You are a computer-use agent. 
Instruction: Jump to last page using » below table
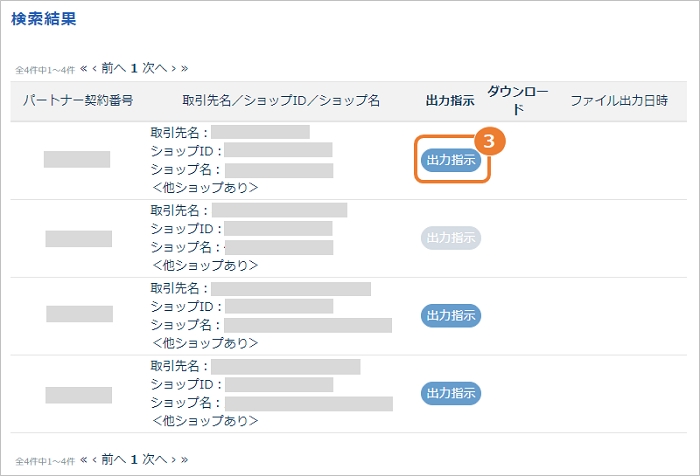[184, 459]
